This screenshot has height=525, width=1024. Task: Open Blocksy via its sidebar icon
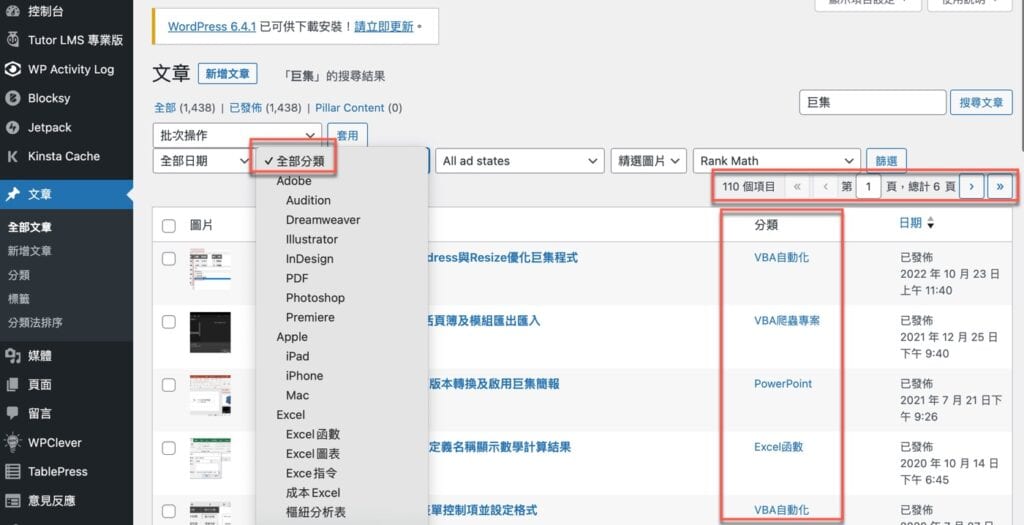coord(12,98)
